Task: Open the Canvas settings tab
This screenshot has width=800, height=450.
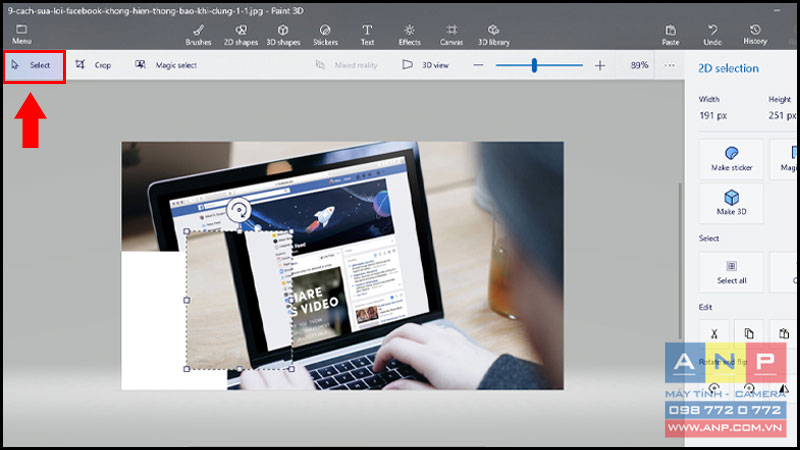Action: (452, 35)
